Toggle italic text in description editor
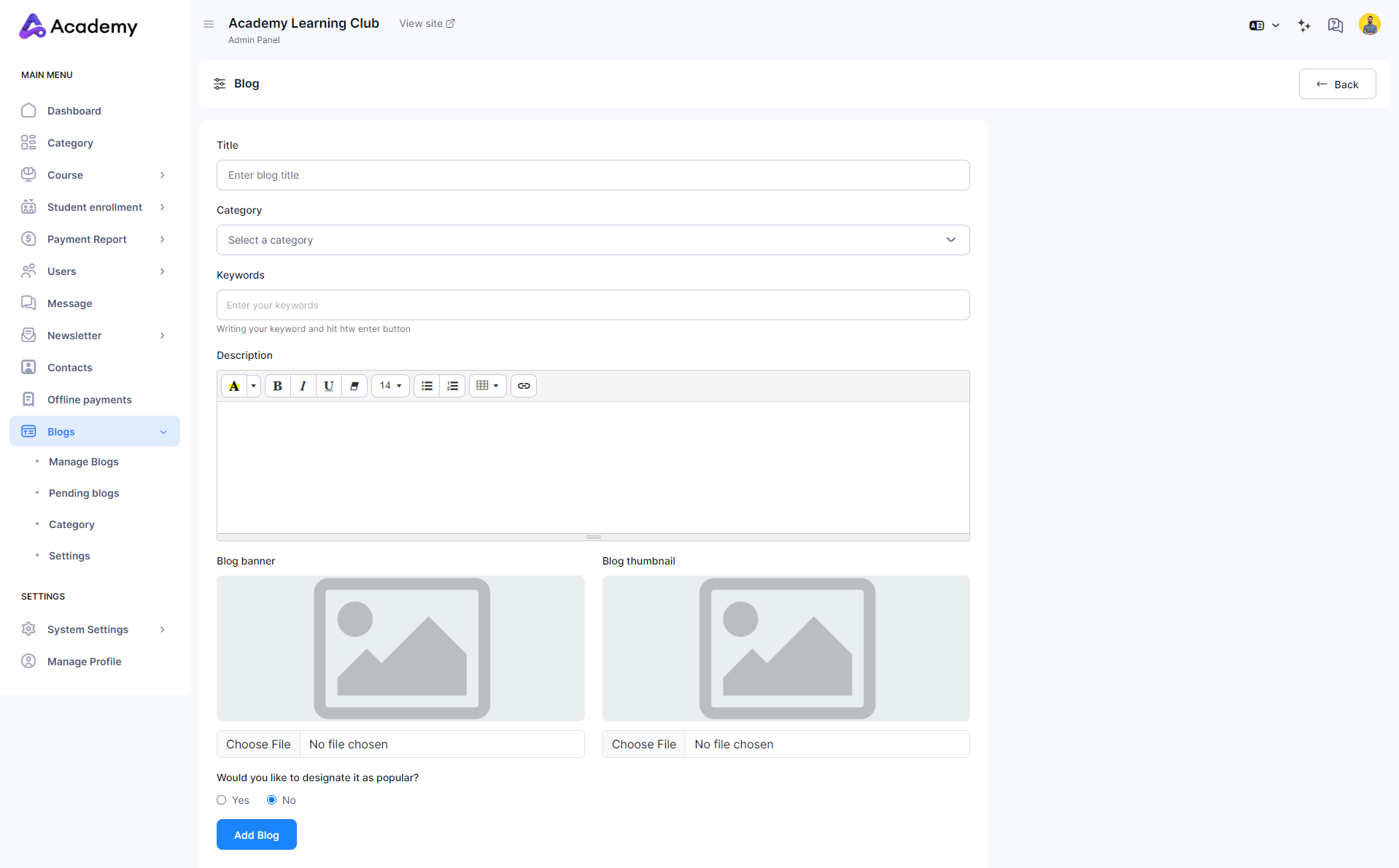1399x868 pixels. (x=303, y=386)
